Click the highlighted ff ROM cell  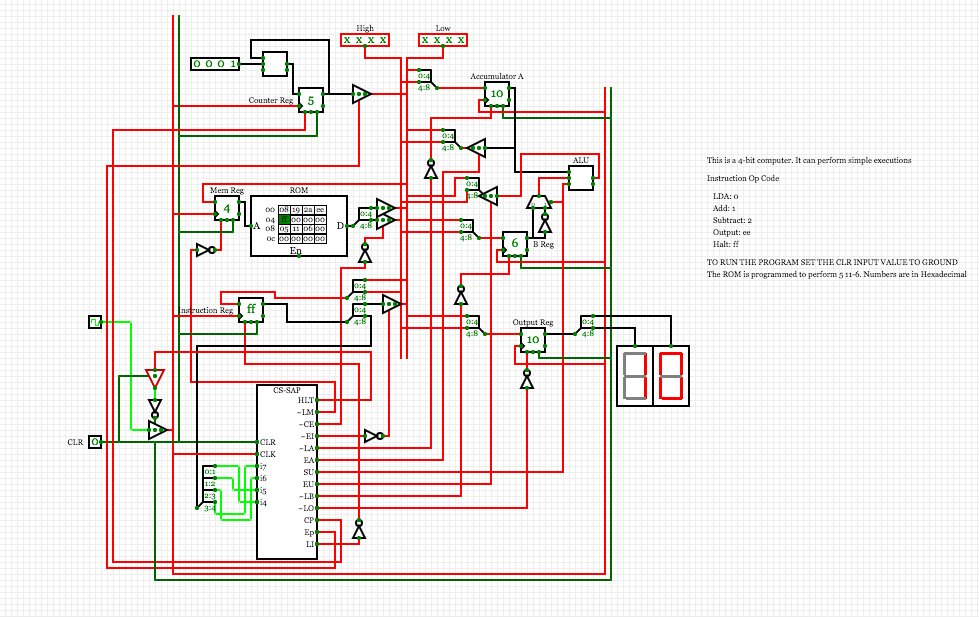[x=284, y=219]
